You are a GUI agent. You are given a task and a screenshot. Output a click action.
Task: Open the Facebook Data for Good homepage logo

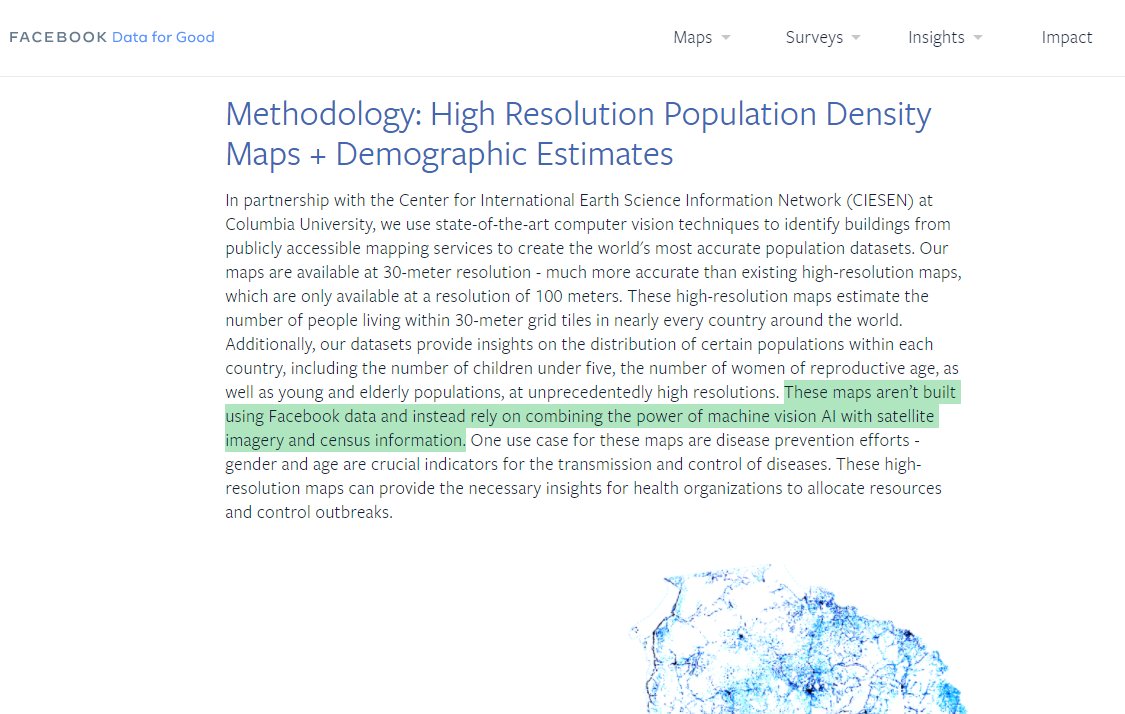[112, 37]
